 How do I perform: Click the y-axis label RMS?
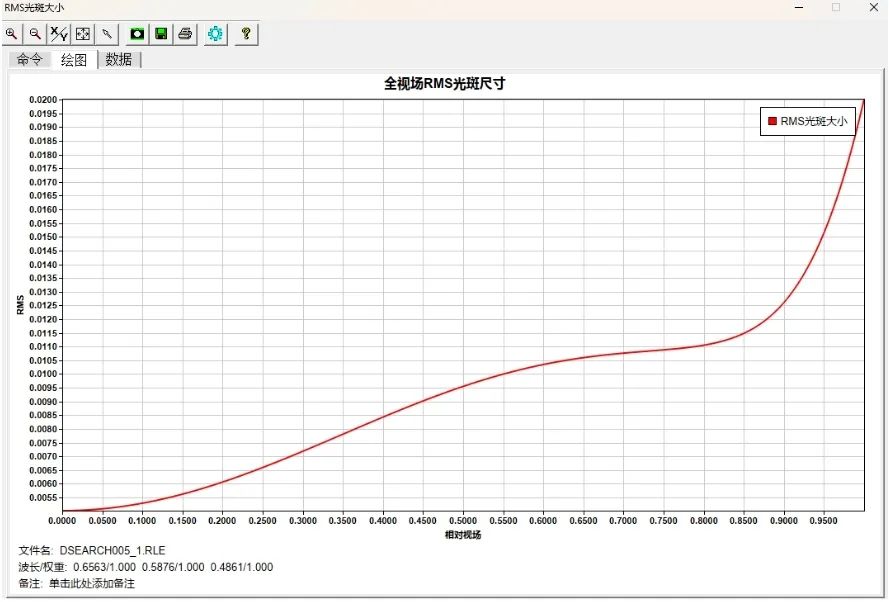(x=20, y=304)
